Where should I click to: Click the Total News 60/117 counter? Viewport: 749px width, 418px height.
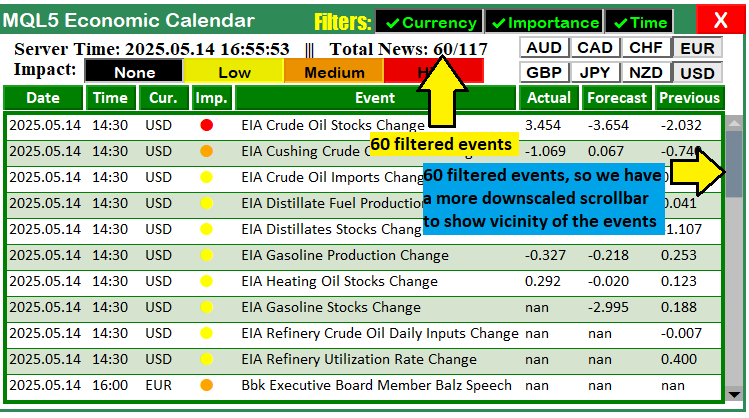click(408, 49)
